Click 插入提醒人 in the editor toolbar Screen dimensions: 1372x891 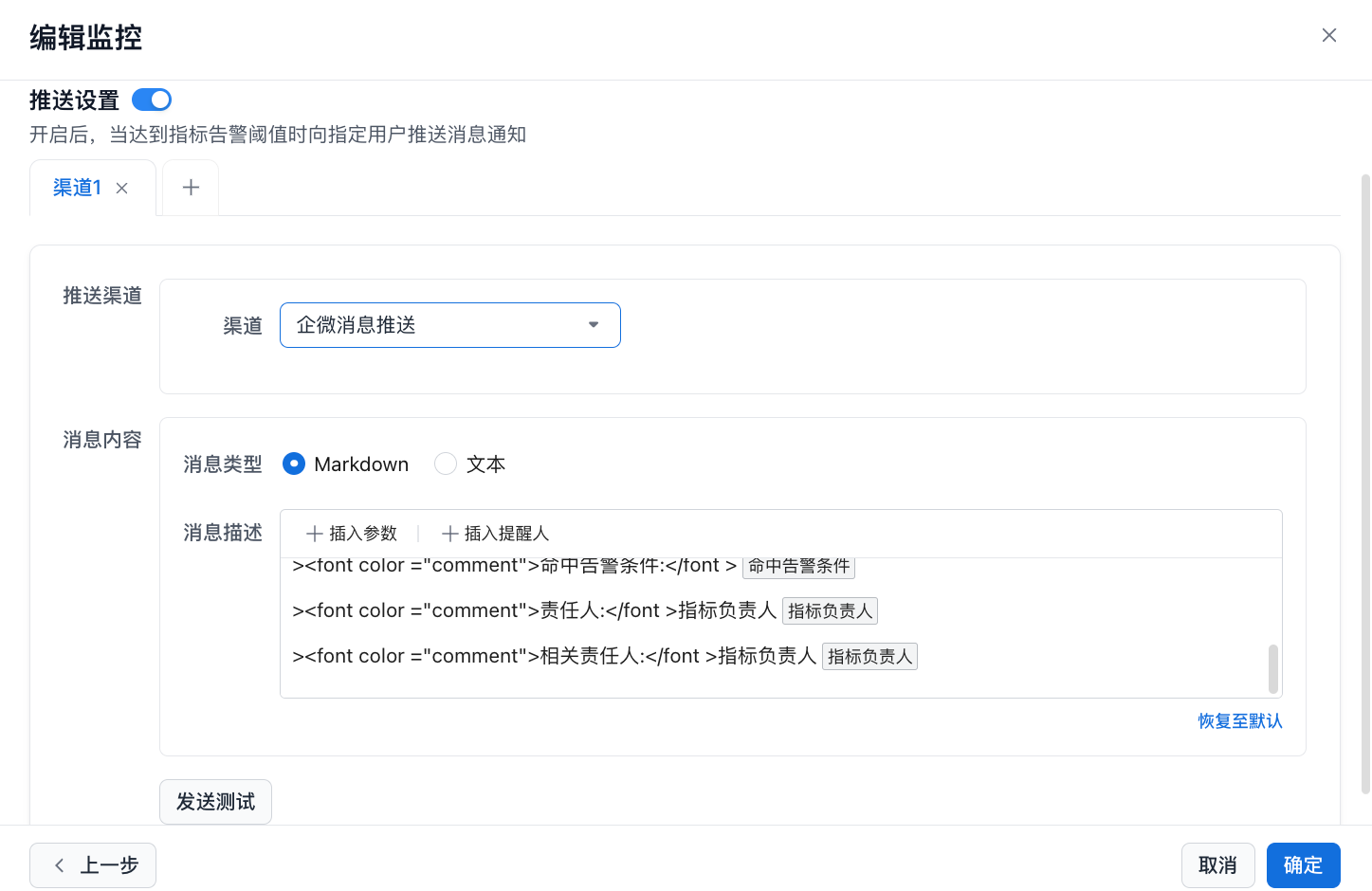pyautogui.click(x=496, y=534)
